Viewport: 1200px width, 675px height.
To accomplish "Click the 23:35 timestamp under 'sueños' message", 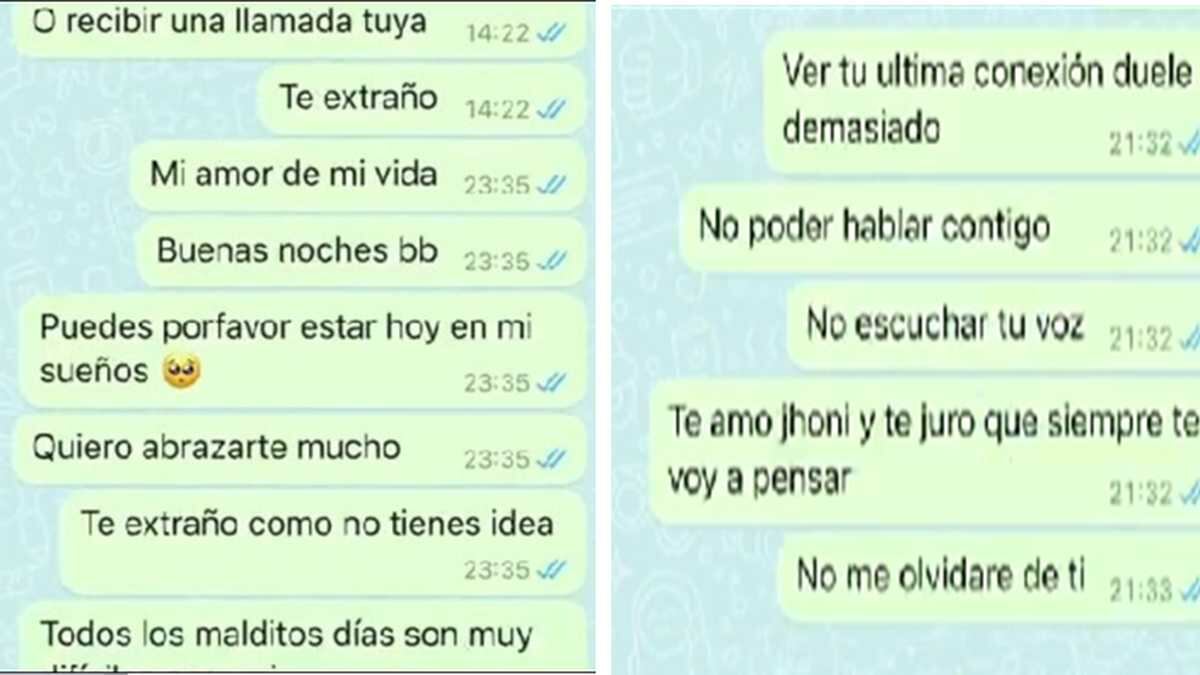I will point(497,383).
